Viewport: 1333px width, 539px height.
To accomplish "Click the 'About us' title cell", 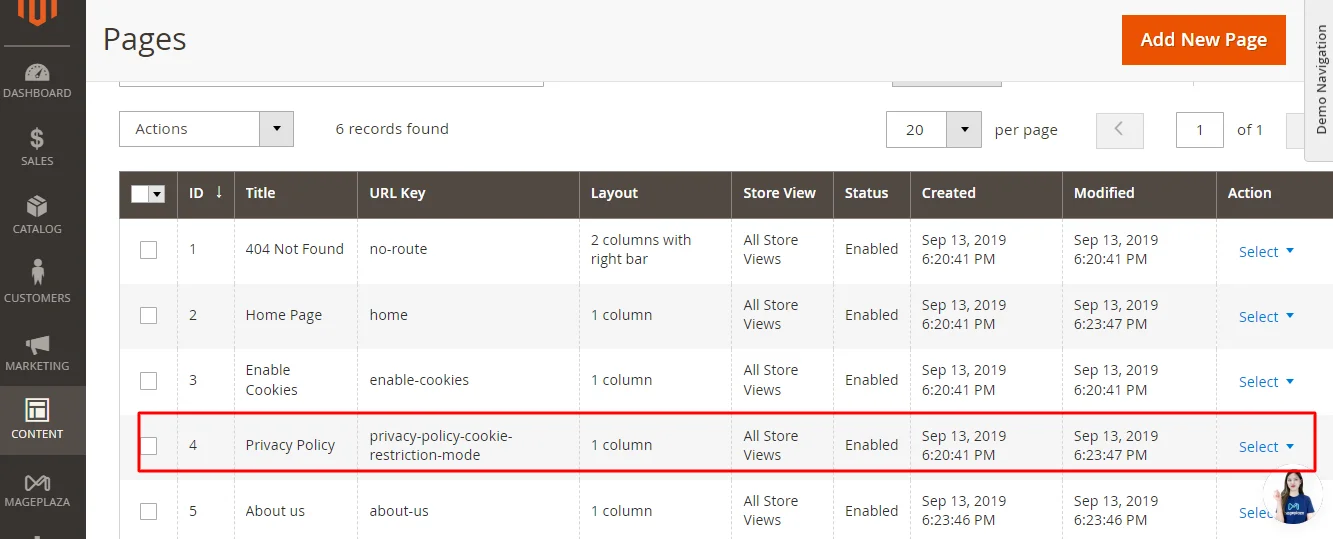I will click(275, 511).
